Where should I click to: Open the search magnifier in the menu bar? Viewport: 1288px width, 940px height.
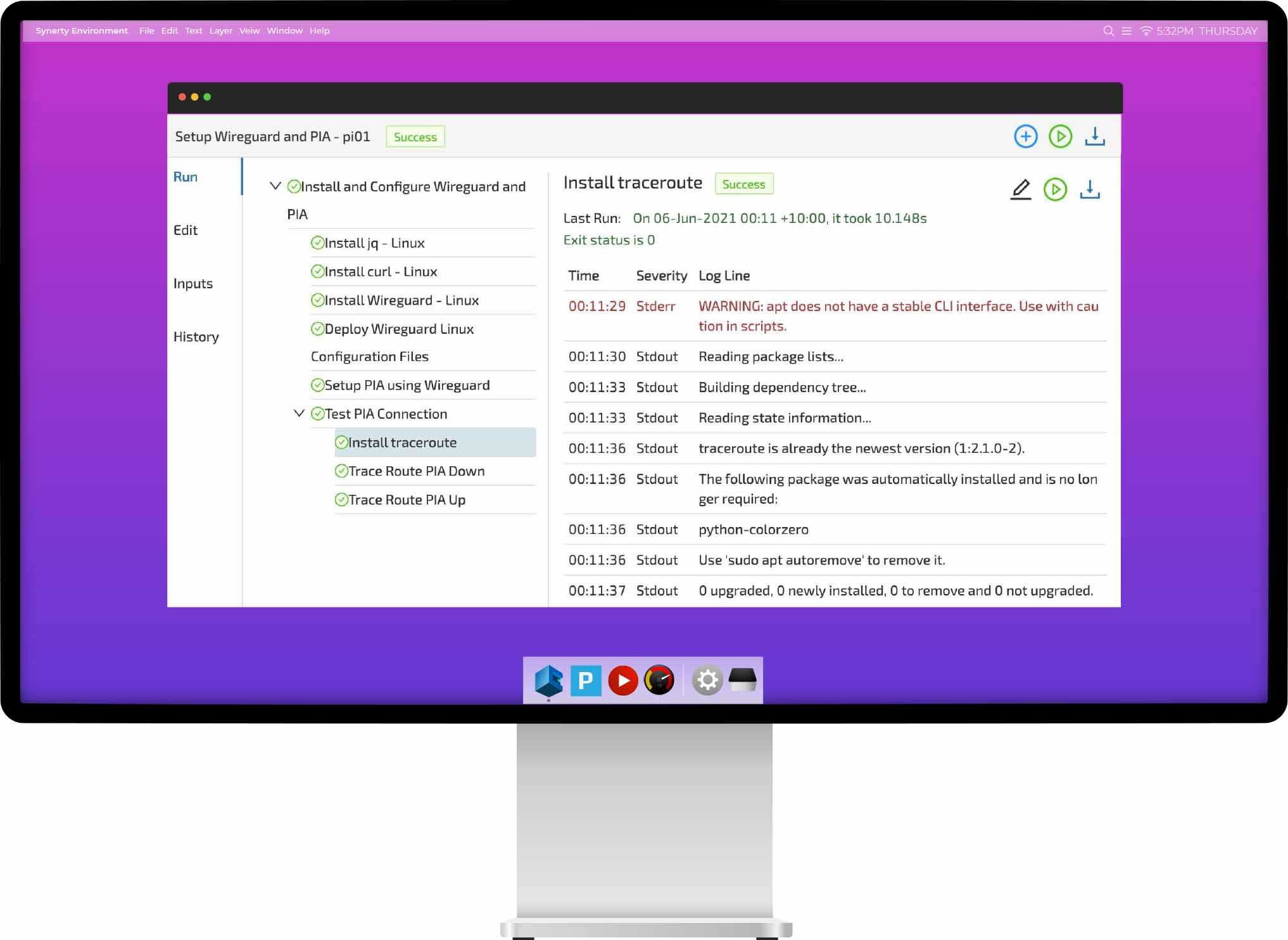1108,30
